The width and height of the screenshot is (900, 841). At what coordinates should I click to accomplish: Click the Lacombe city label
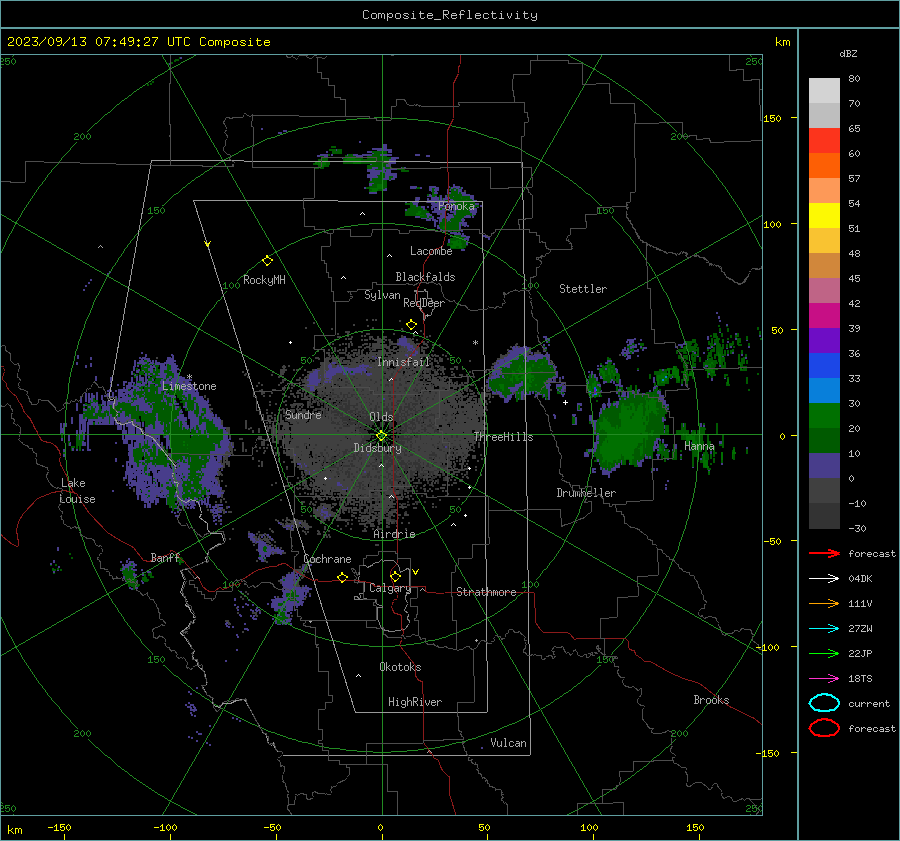[431, 251]
